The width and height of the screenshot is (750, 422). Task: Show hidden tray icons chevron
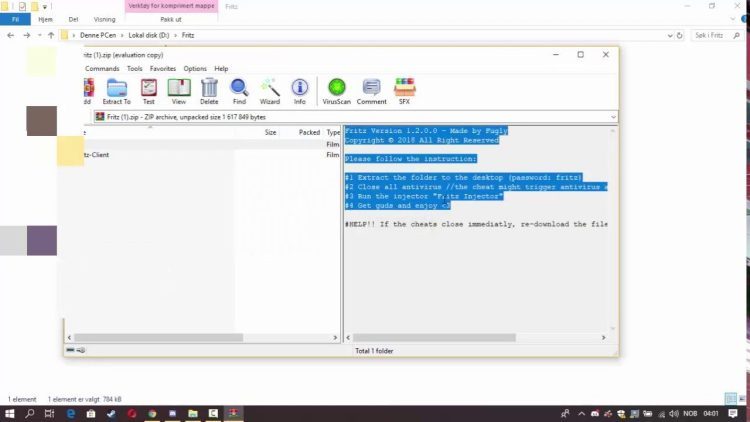point(581,413)
